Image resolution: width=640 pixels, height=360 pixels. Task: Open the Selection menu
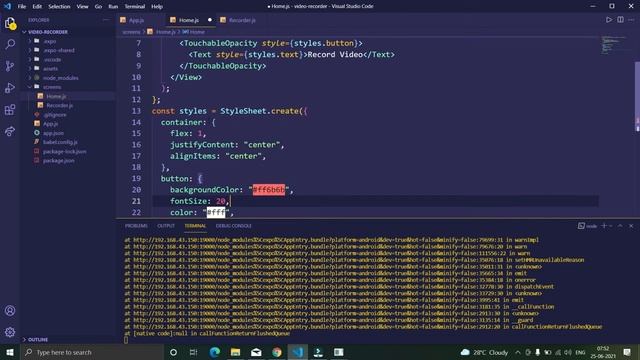coord(59,6)
